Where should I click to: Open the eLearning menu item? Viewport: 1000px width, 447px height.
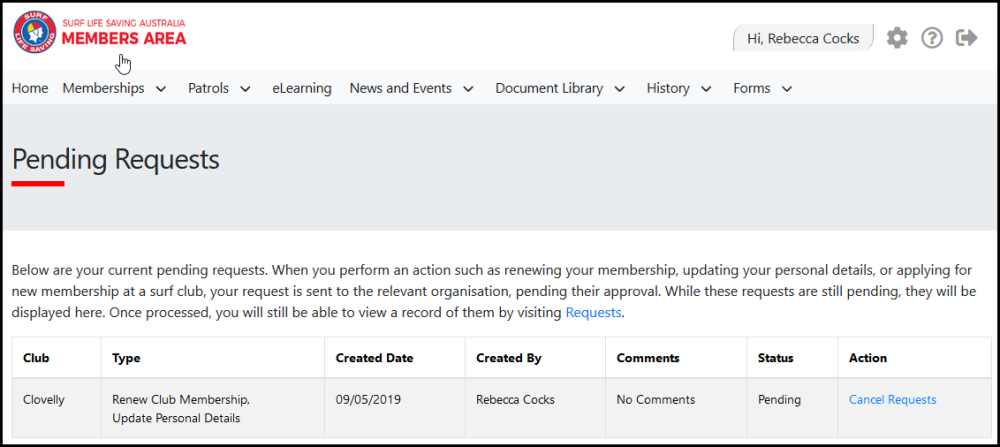tap(302, 88)
